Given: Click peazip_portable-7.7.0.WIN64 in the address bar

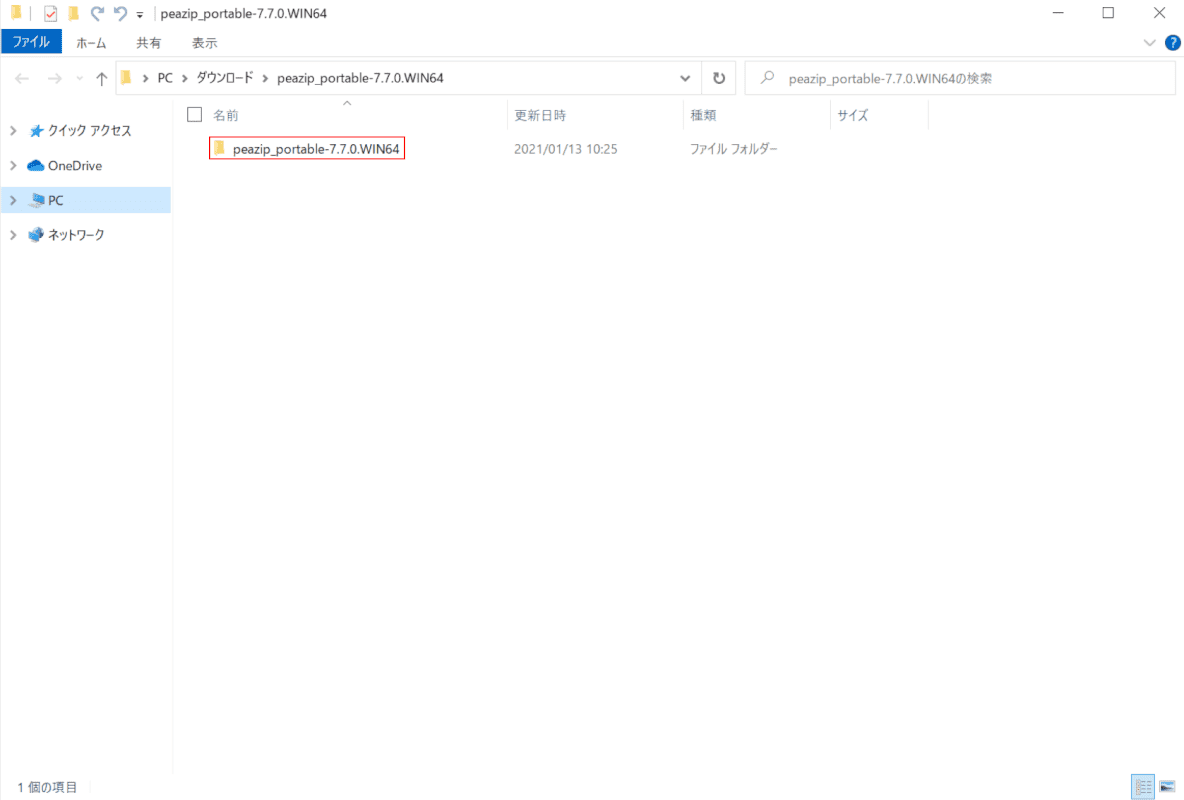Looking at the screenshot, I should click(x=360, y=78).
